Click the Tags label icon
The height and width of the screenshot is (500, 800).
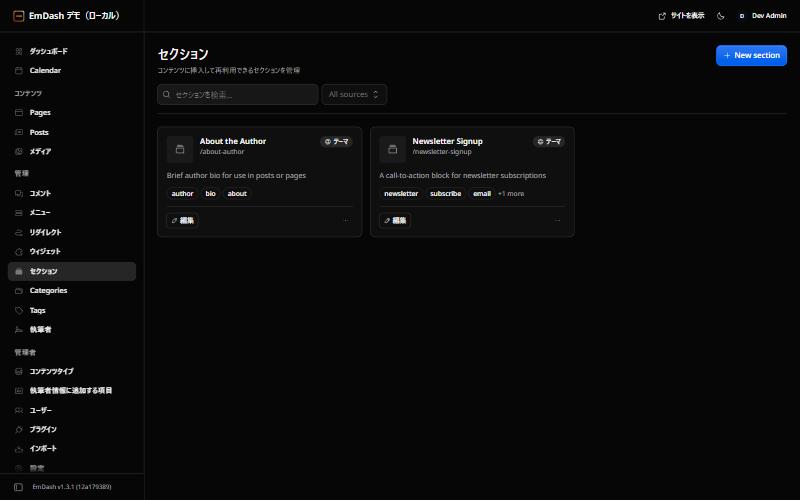tap(19, 310)
